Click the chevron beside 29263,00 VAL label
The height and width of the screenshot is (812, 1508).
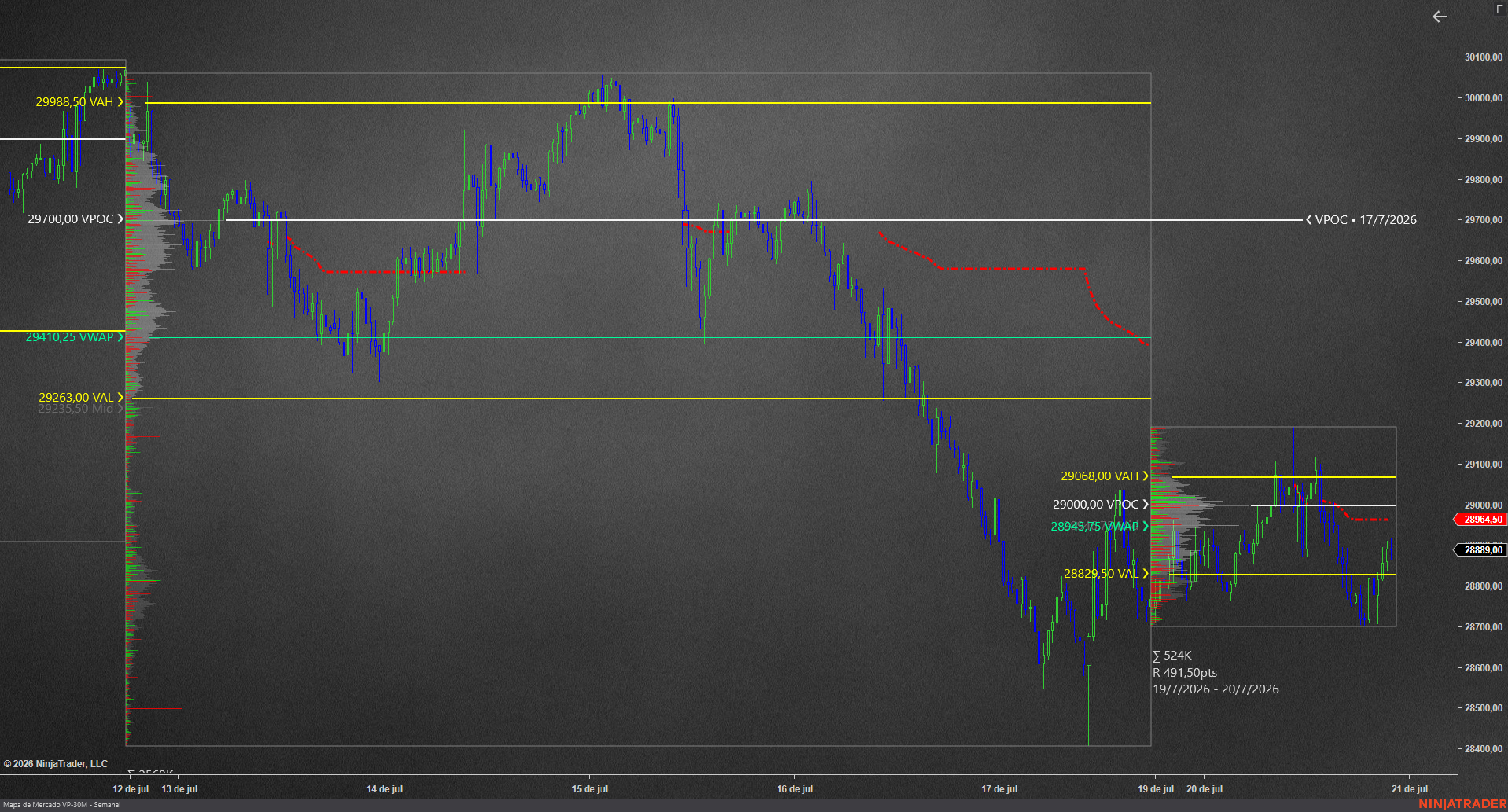coord(120,398)
